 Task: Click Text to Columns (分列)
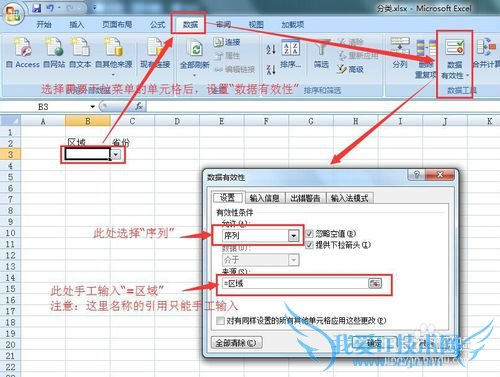click(x=400, y=53)
